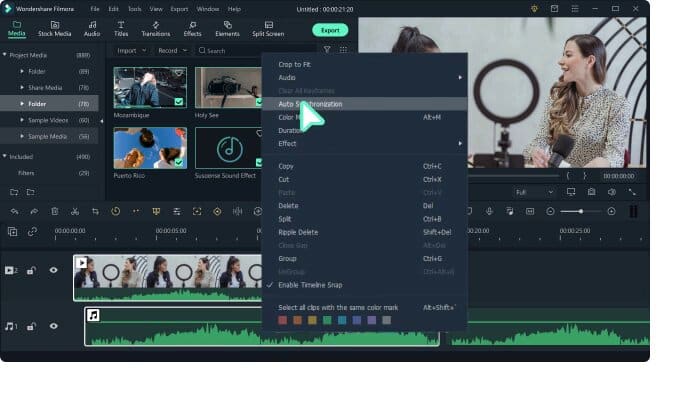The height and width of the screenshot is (394, 690).
Task: Click the Undo arrow in the timeline toolbar
Action: pos(15,212)
